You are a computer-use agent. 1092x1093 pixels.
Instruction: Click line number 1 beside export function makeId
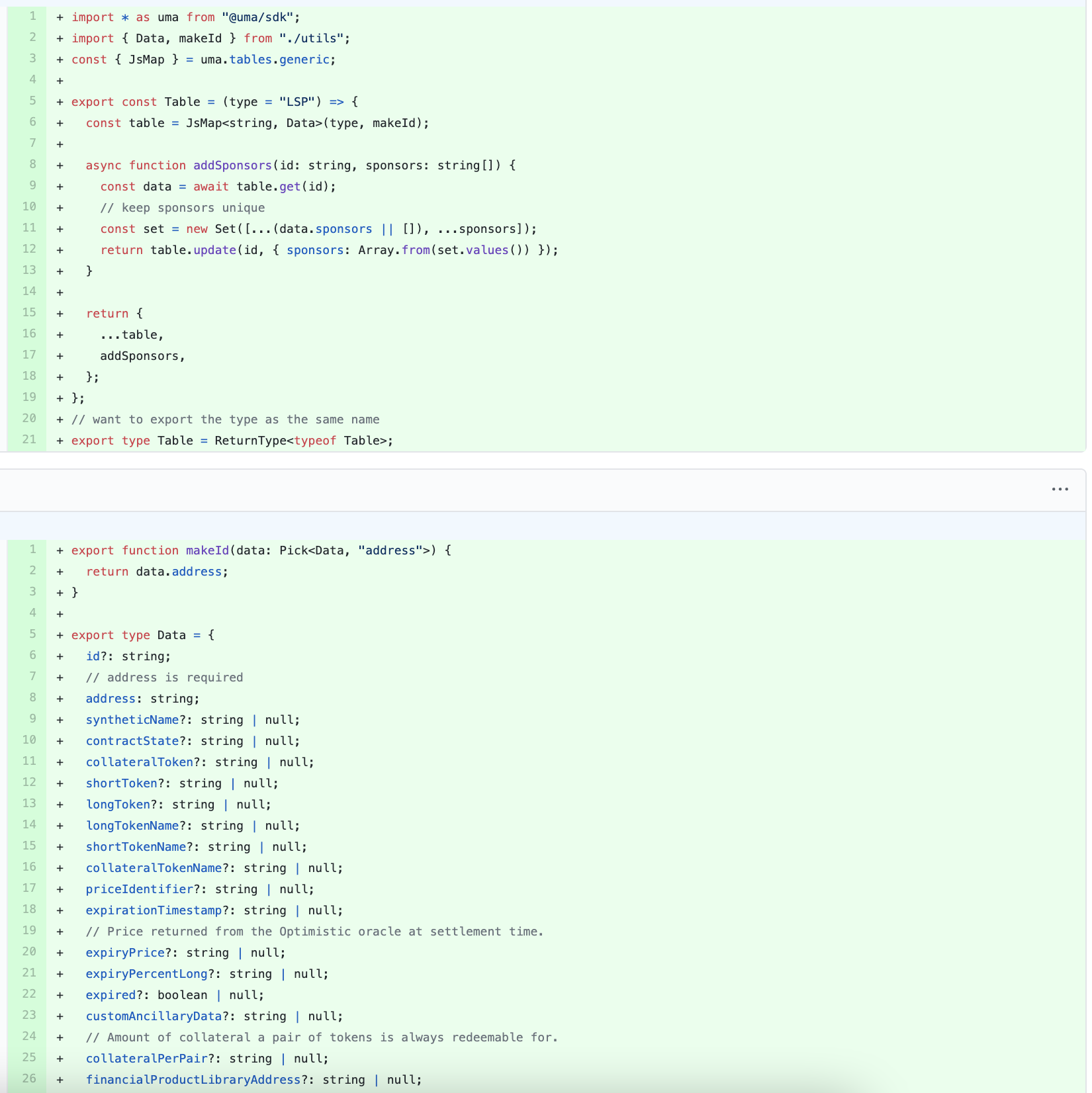32,549
